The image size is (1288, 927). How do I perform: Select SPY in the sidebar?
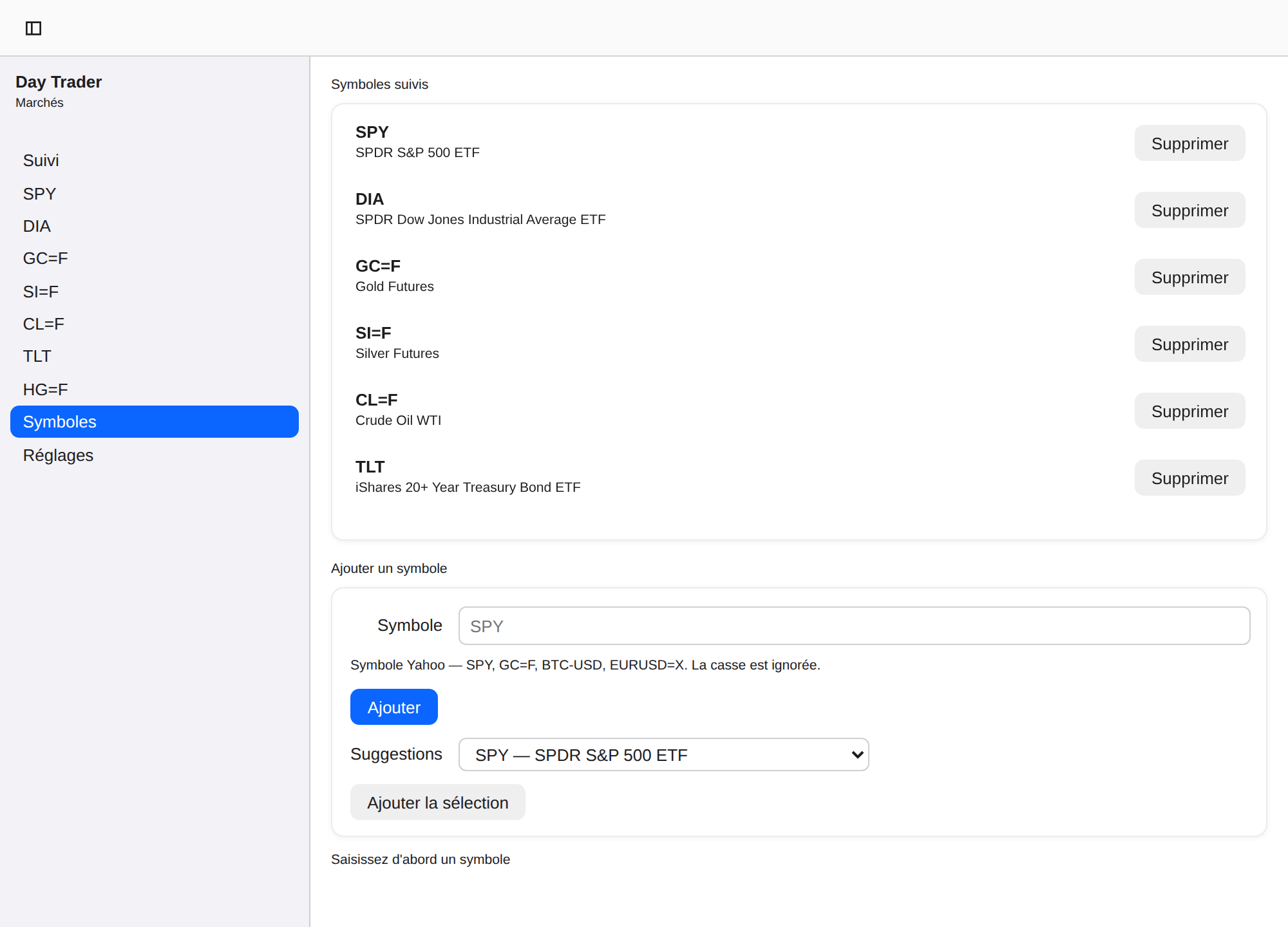[x=155, y=194]
